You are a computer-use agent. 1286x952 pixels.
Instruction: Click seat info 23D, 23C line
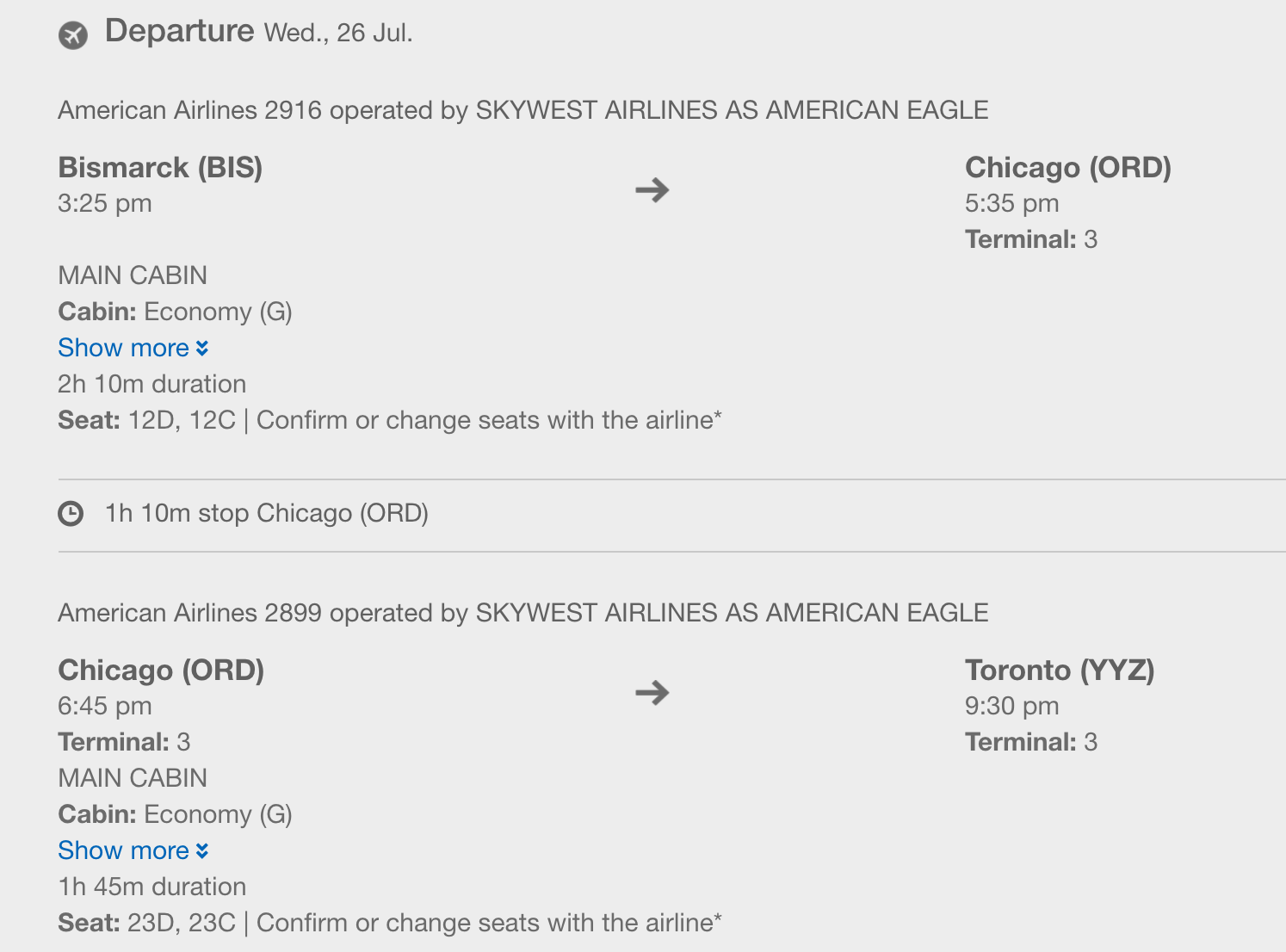click(x=390, y=923)
